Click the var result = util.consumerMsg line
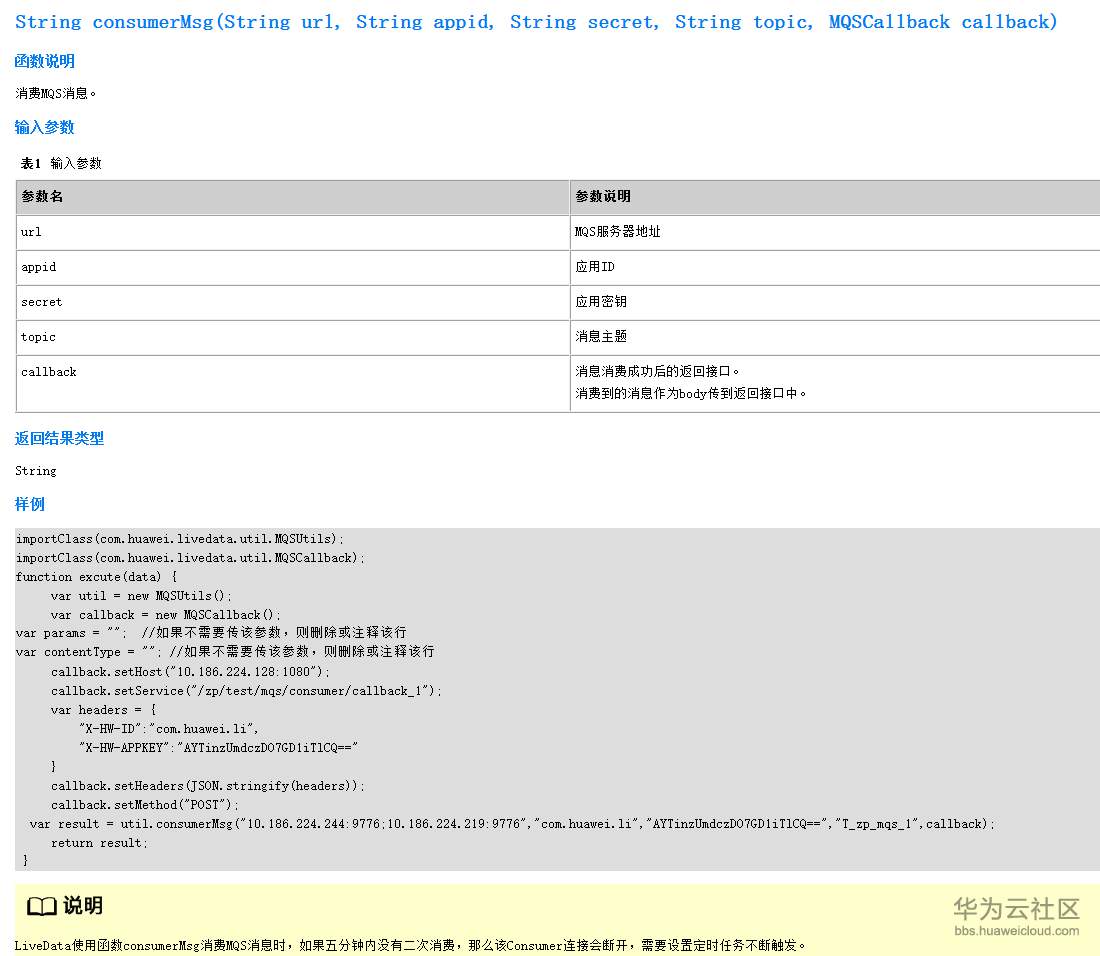Image resolution: width=1100 pixels, height=956 pixels. pos(512,824)
